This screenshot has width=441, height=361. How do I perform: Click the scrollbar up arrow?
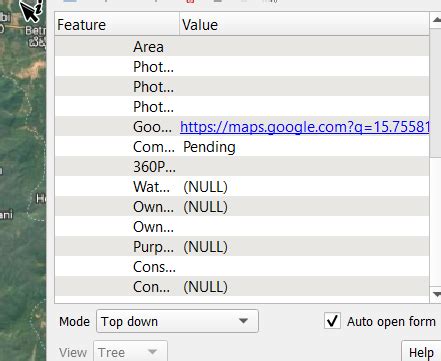point(436,20)
